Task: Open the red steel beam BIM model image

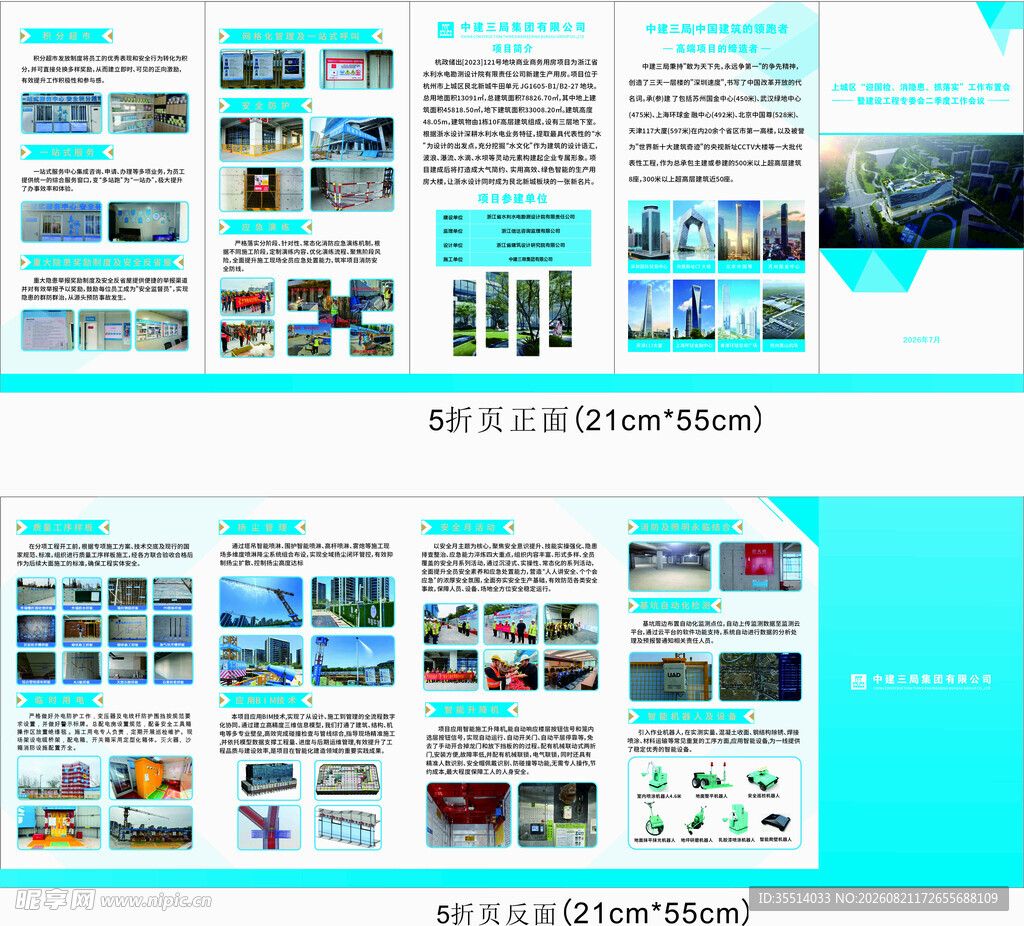Action: click(x=269, y=827)
